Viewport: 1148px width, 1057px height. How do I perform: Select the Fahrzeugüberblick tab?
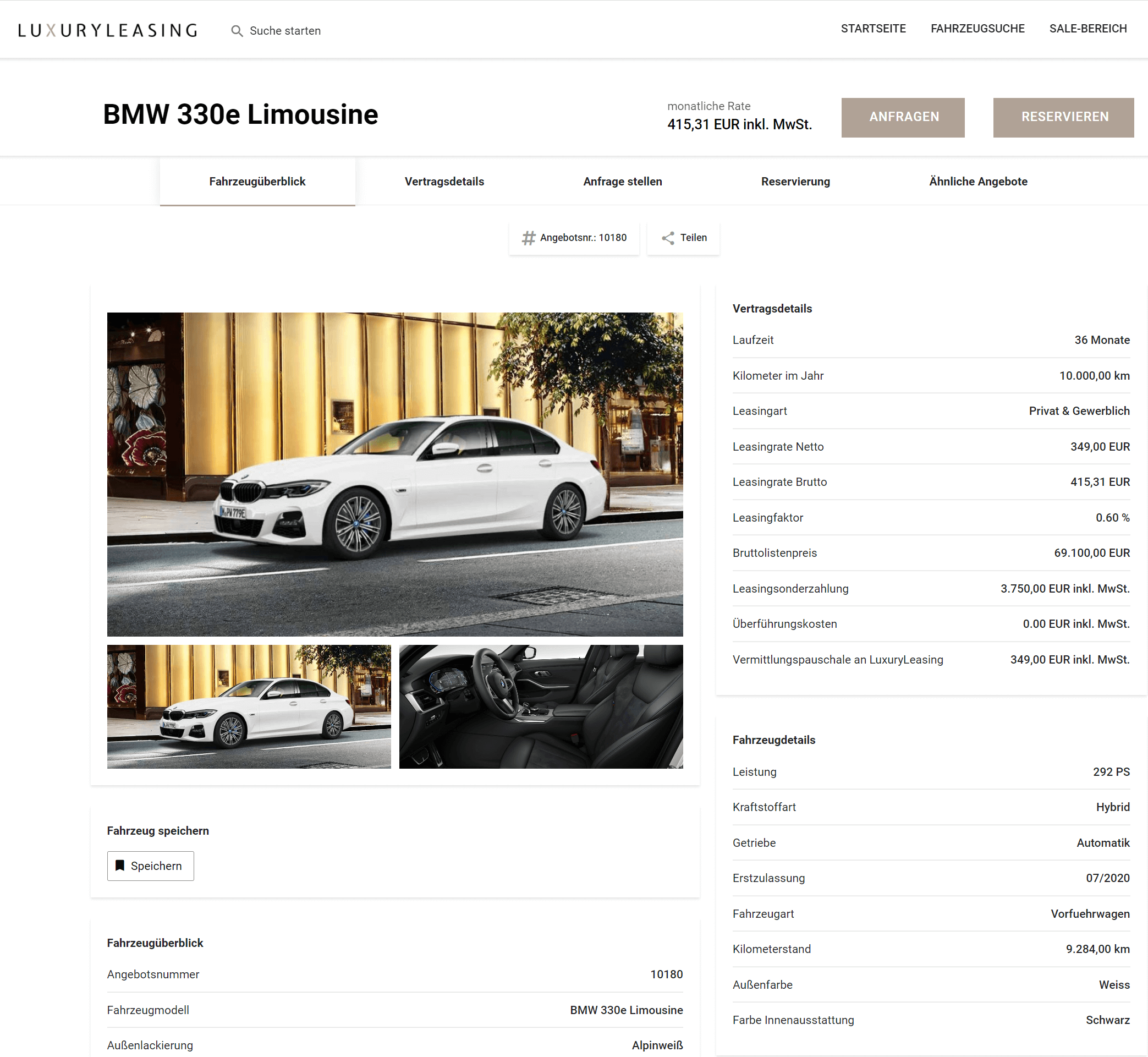coord(257,182)
